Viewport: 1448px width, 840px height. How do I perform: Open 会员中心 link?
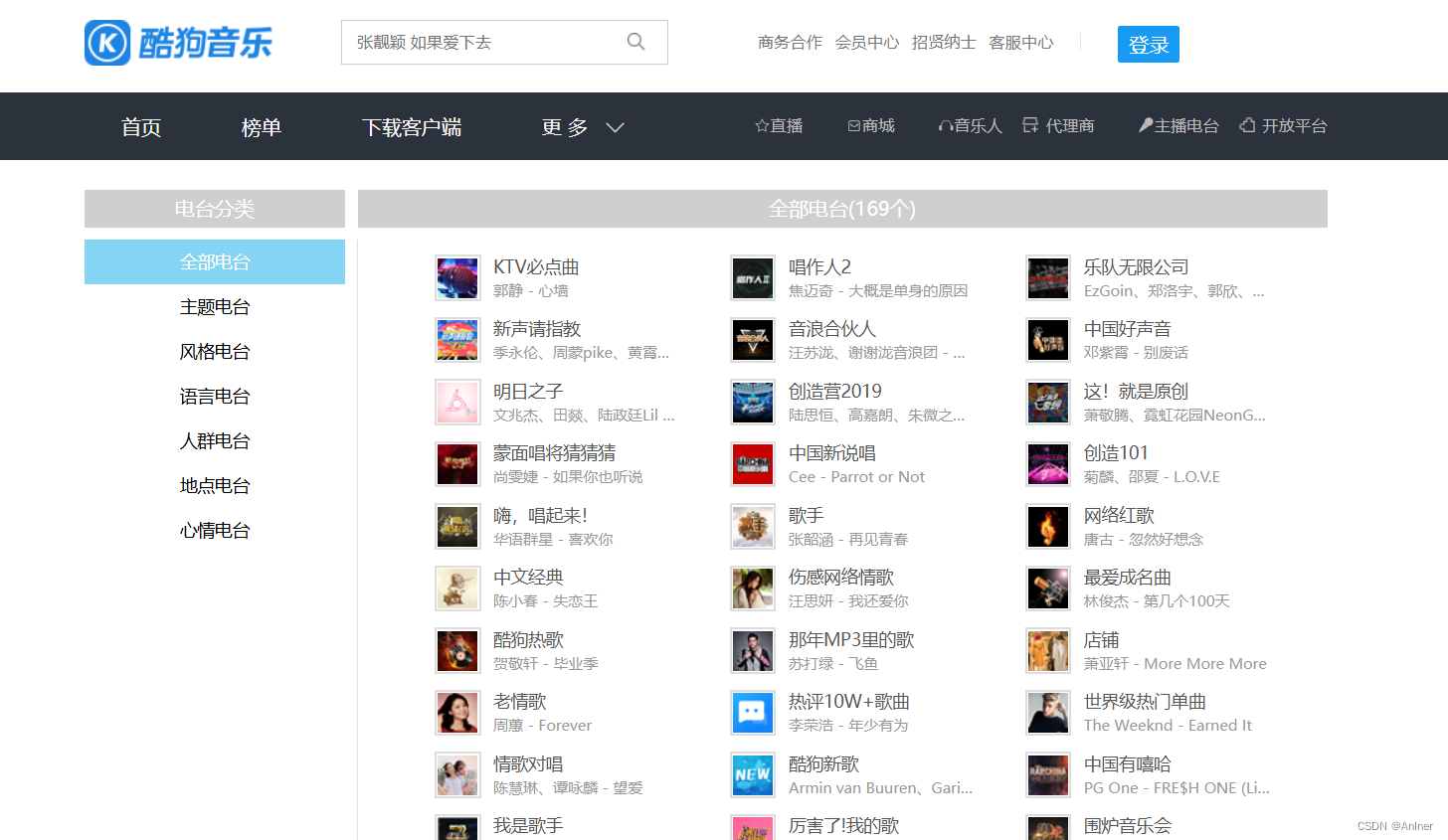point(867,43)
